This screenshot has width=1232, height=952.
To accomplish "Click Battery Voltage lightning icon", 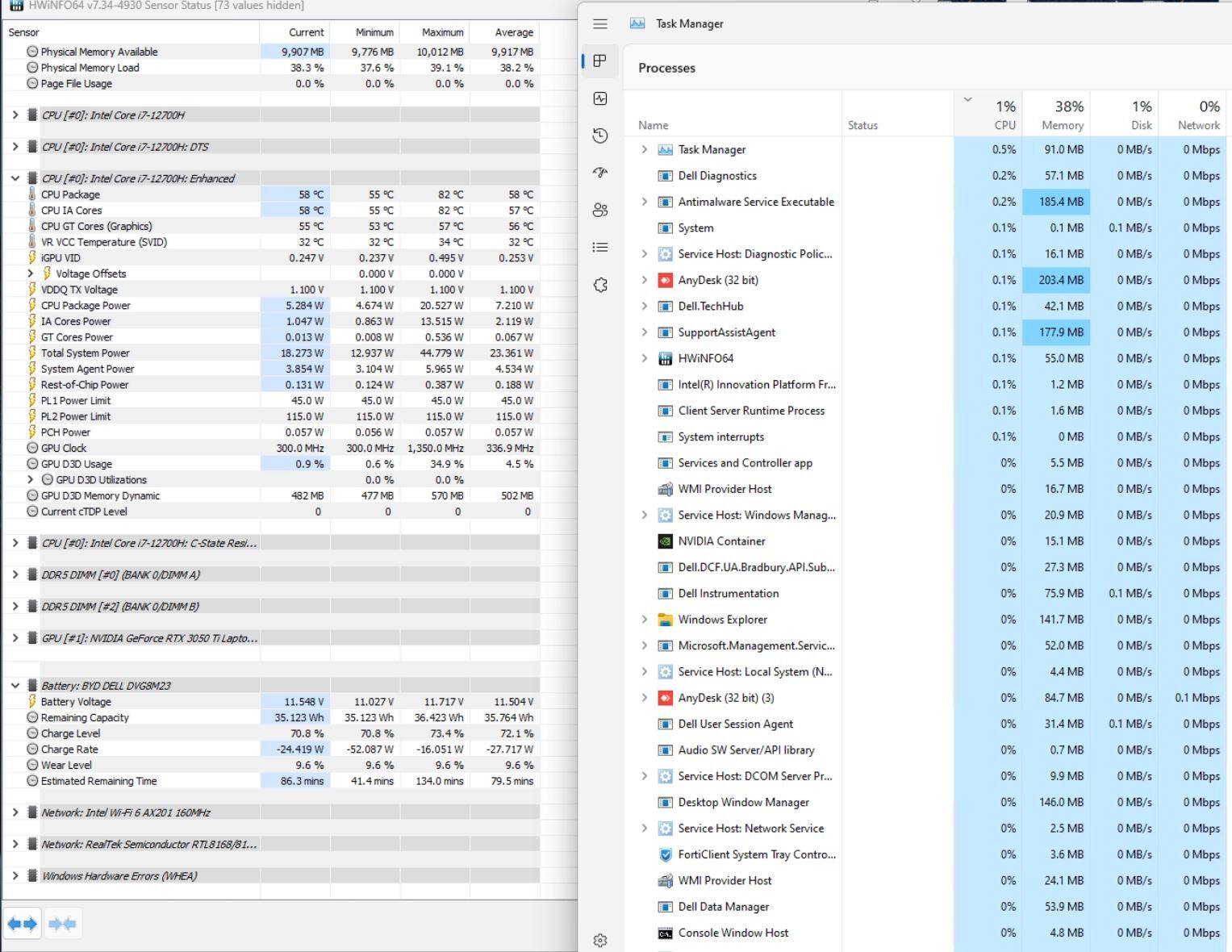I will [x=32, y=702].
